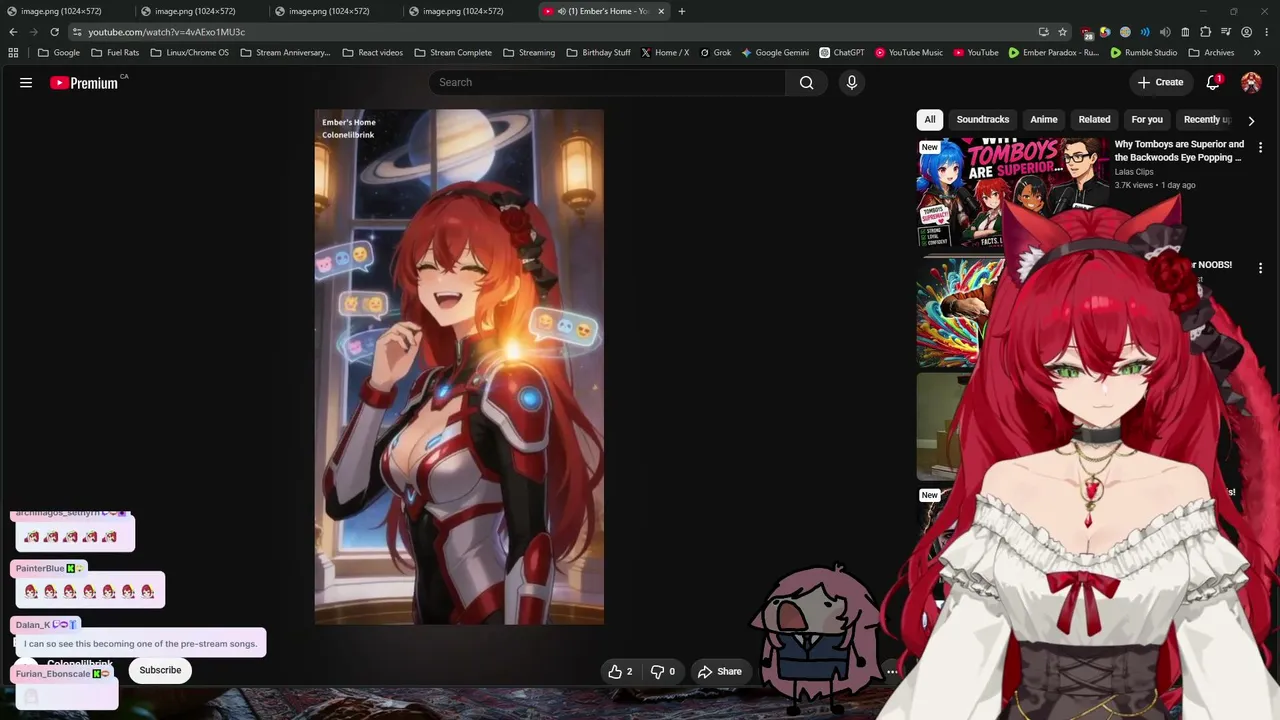Select the Anime filter chip
The width and height of the screenshot is (1280, 720).
1044,120
